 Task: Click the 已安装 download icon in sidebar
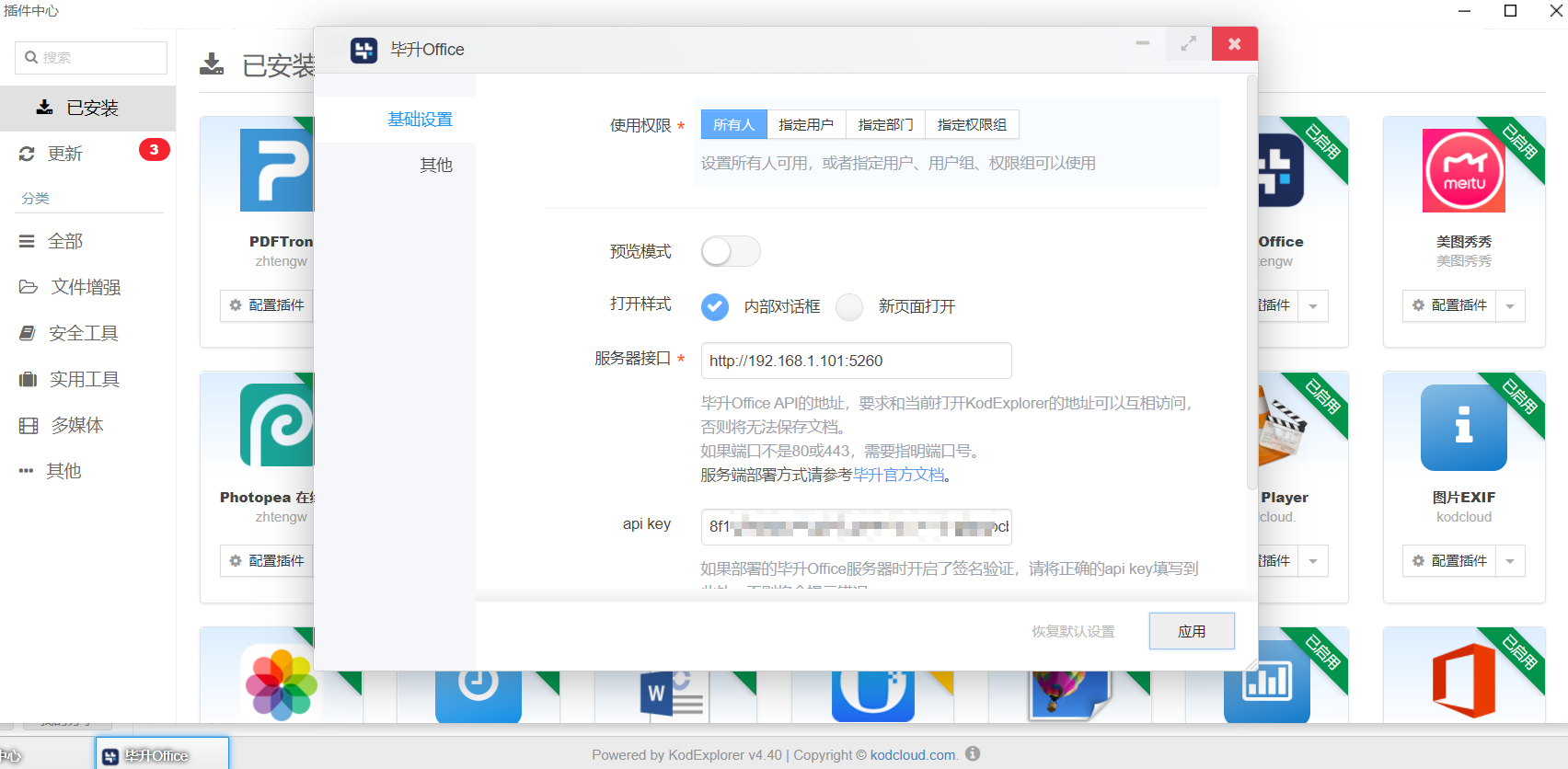[44, 108]
